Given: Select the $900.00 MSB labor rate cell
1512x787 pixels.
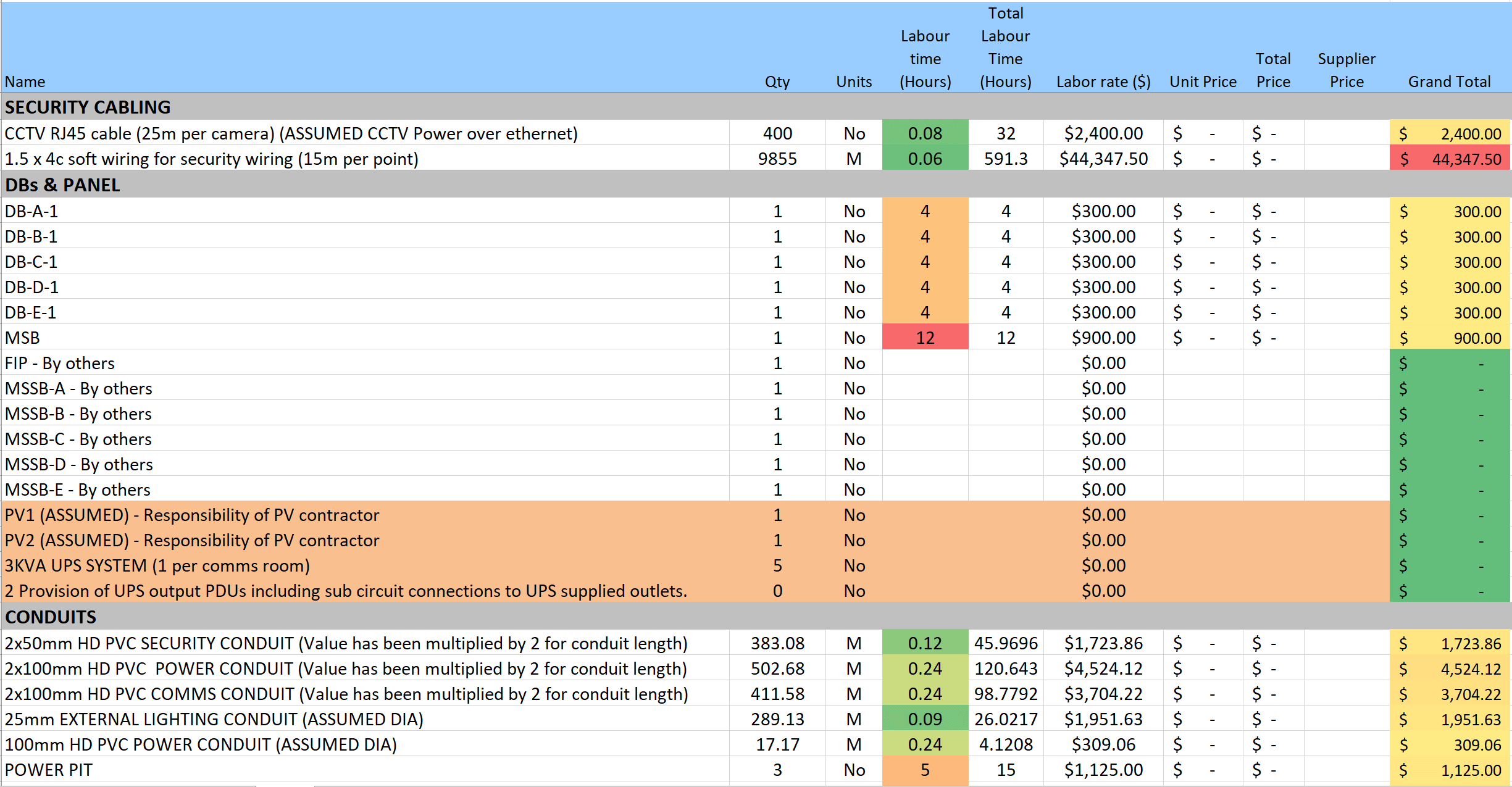Looking at the screenshot, I should click(x=1103, y=338).
